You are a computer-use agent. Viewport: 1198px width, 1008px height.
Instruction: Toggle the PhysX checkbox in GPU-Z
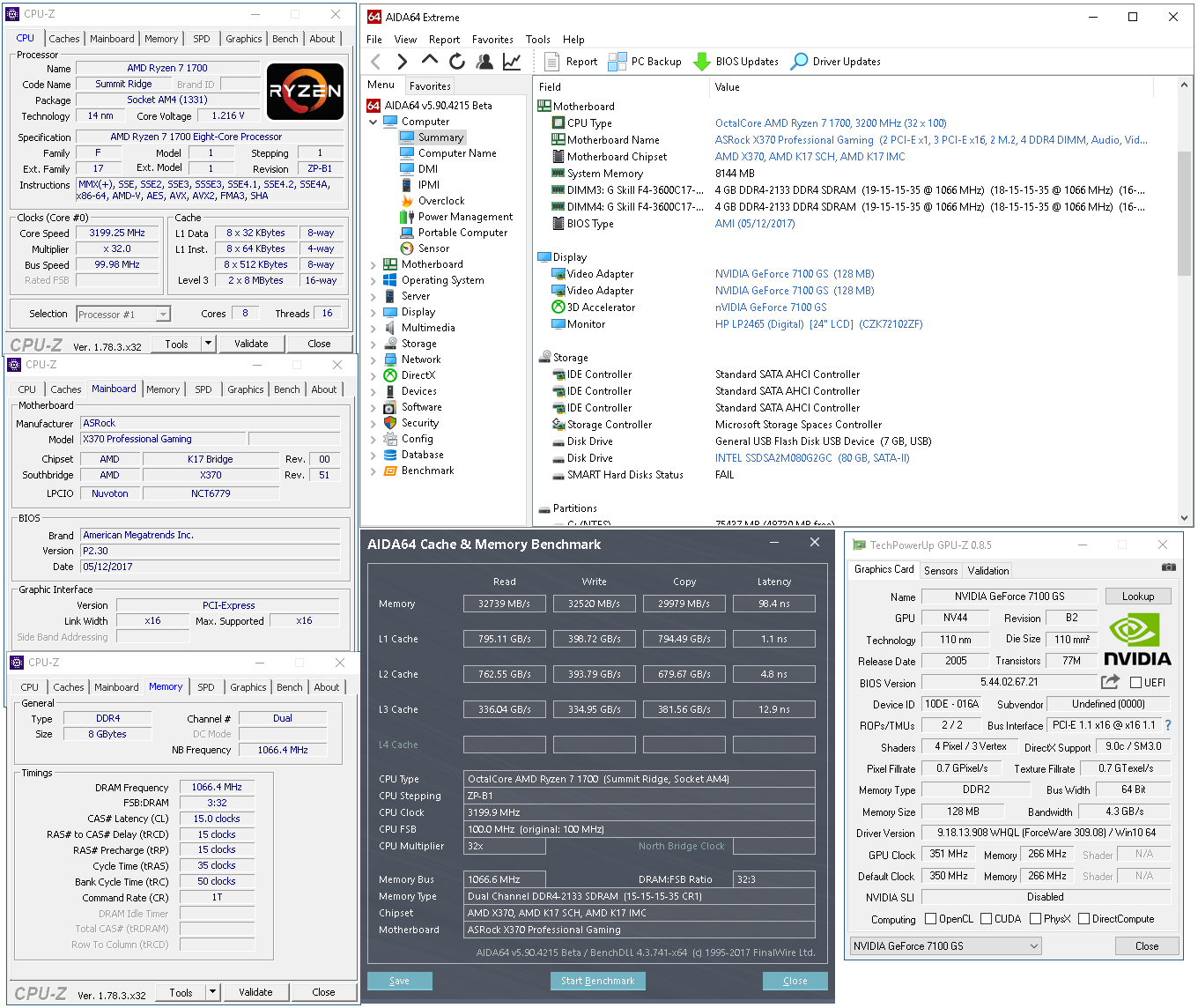(1035, 919)
